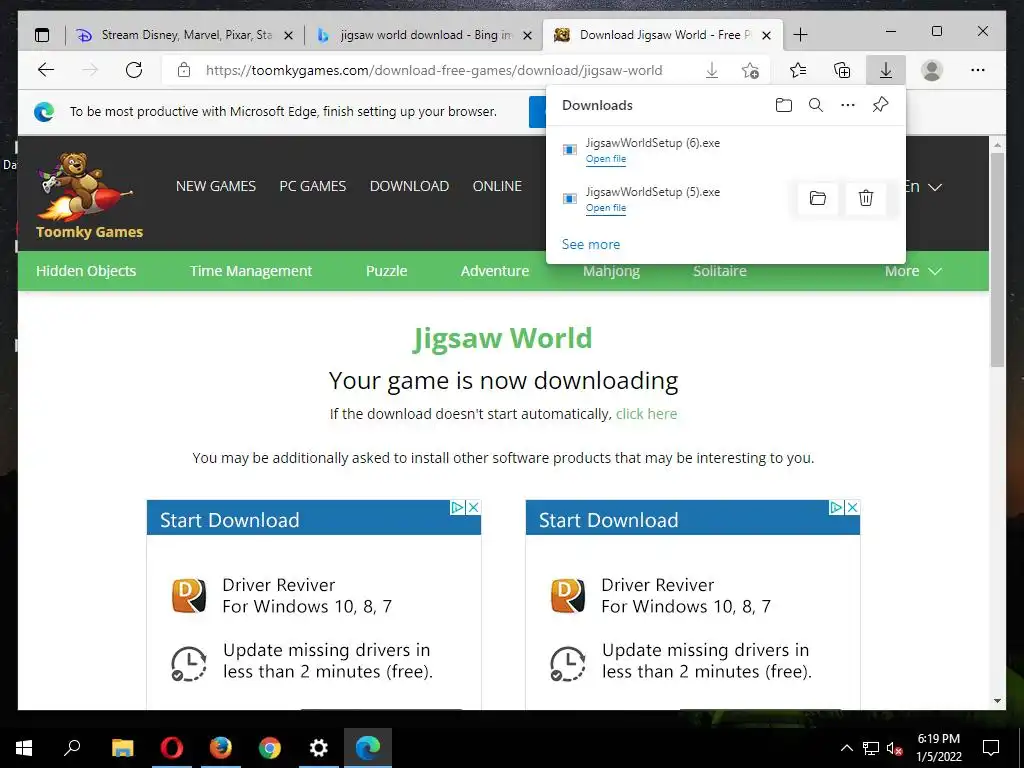Search downloads in the panel
This screenshot has height=768, width=1024.
816,105
